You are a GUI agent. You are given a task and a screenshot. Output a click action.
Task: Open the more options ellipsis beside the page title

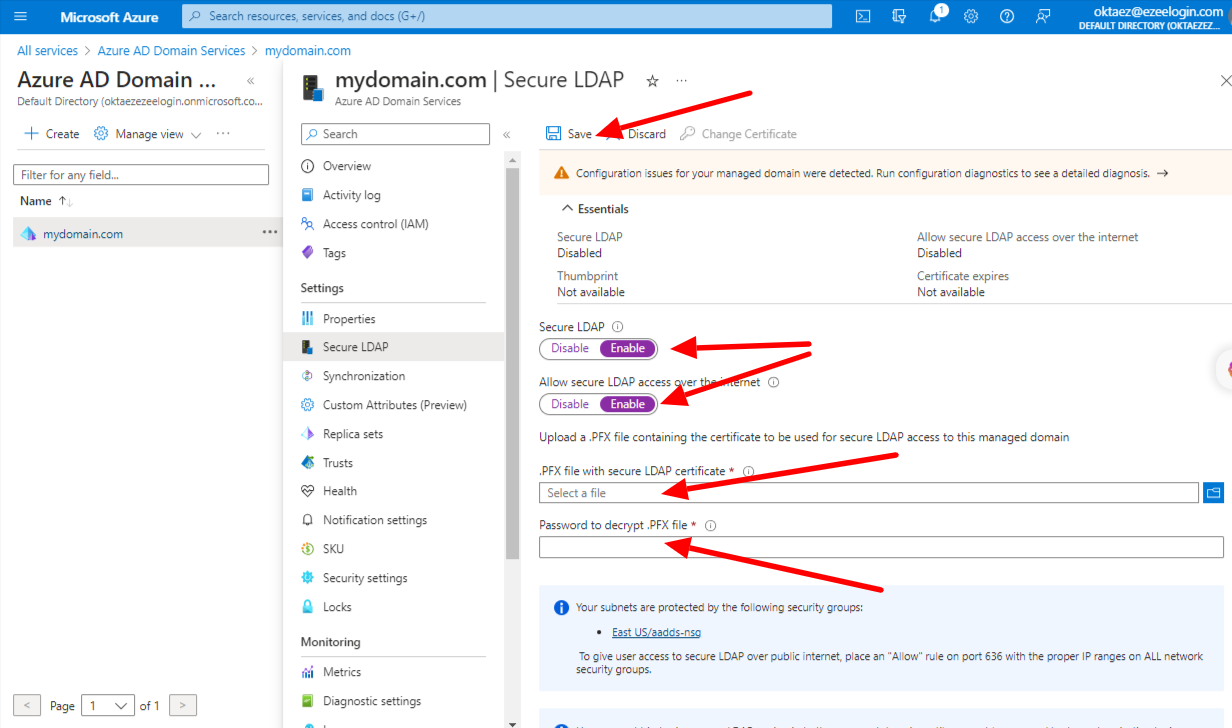click(682, 81)
